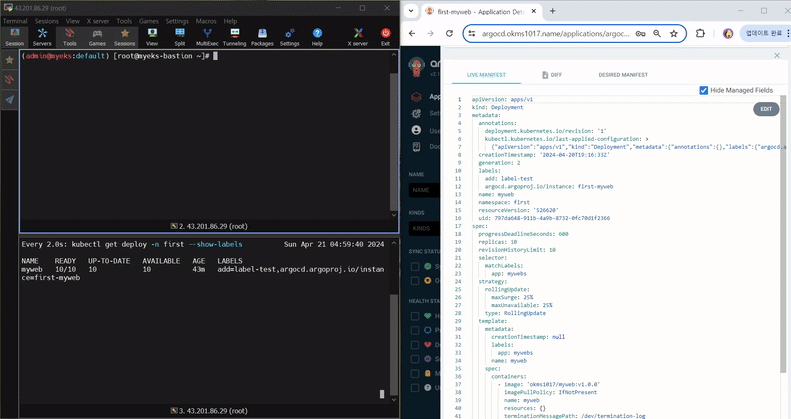Click the browser address bar URL
791x419 pixels.
(x=555, y=34)
